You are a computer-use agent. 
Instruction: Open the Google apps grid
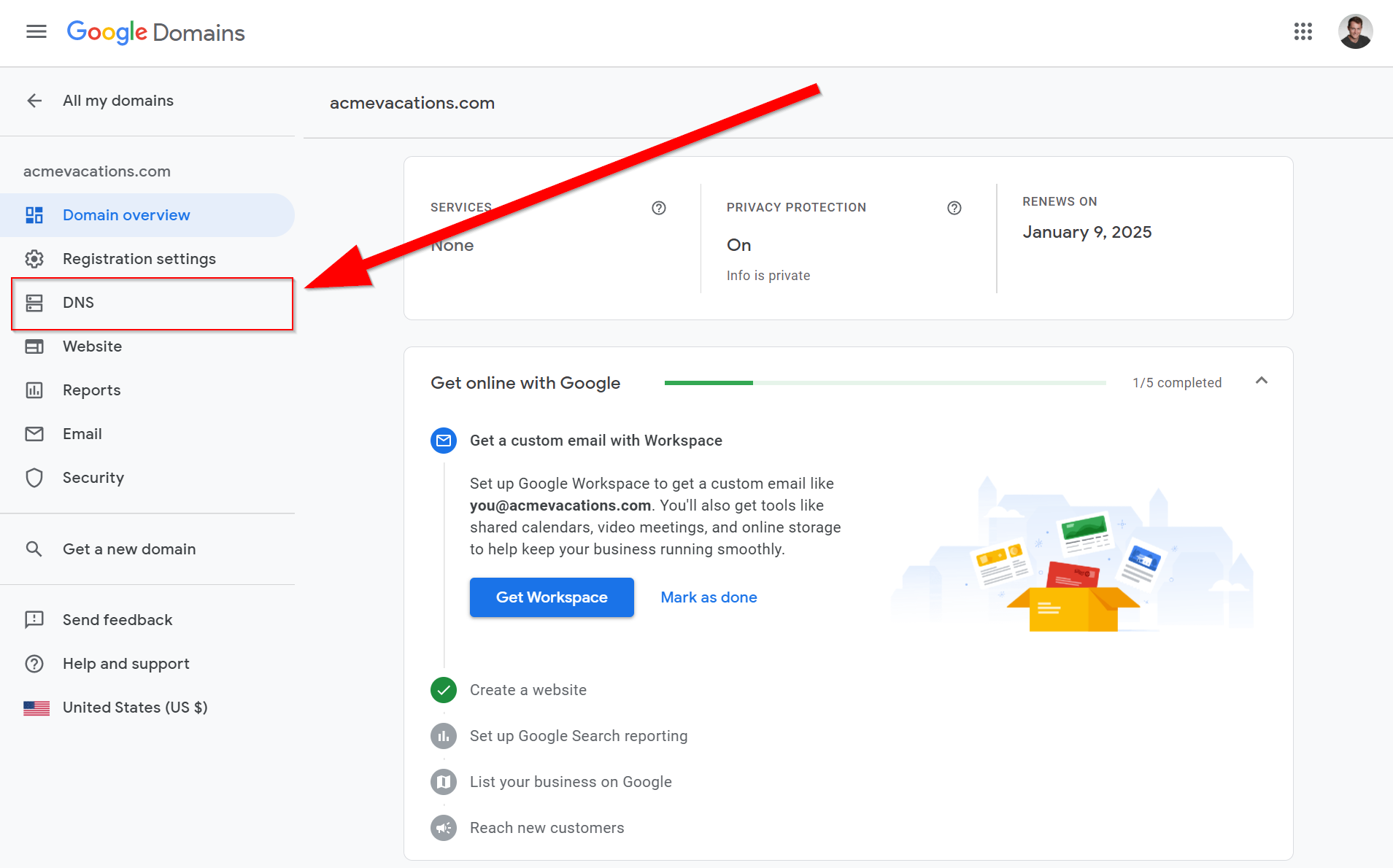[x=1304, y=32]
